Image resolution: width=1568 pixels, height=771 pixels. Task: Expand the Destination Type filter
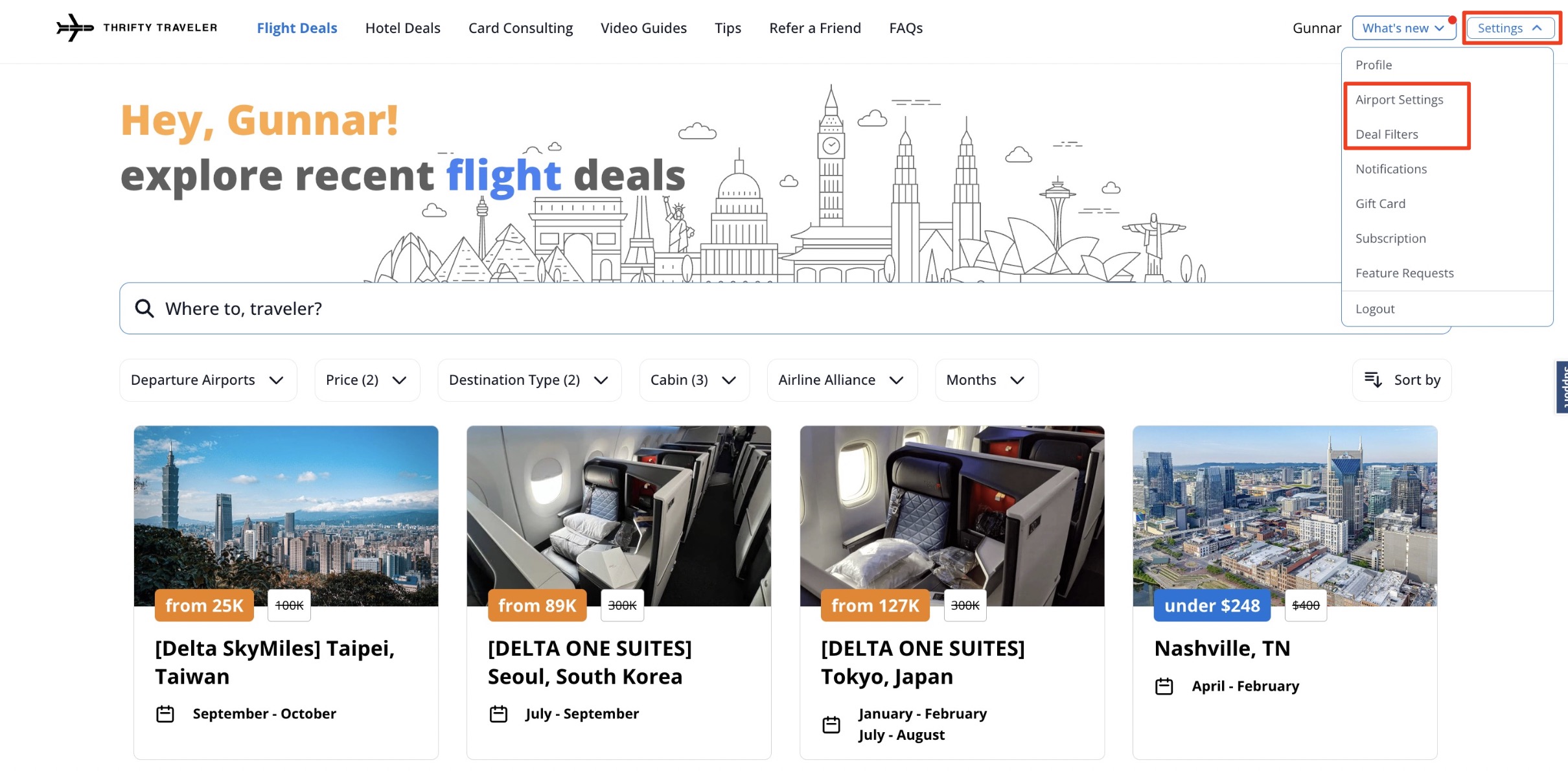[x=528, y=380]
